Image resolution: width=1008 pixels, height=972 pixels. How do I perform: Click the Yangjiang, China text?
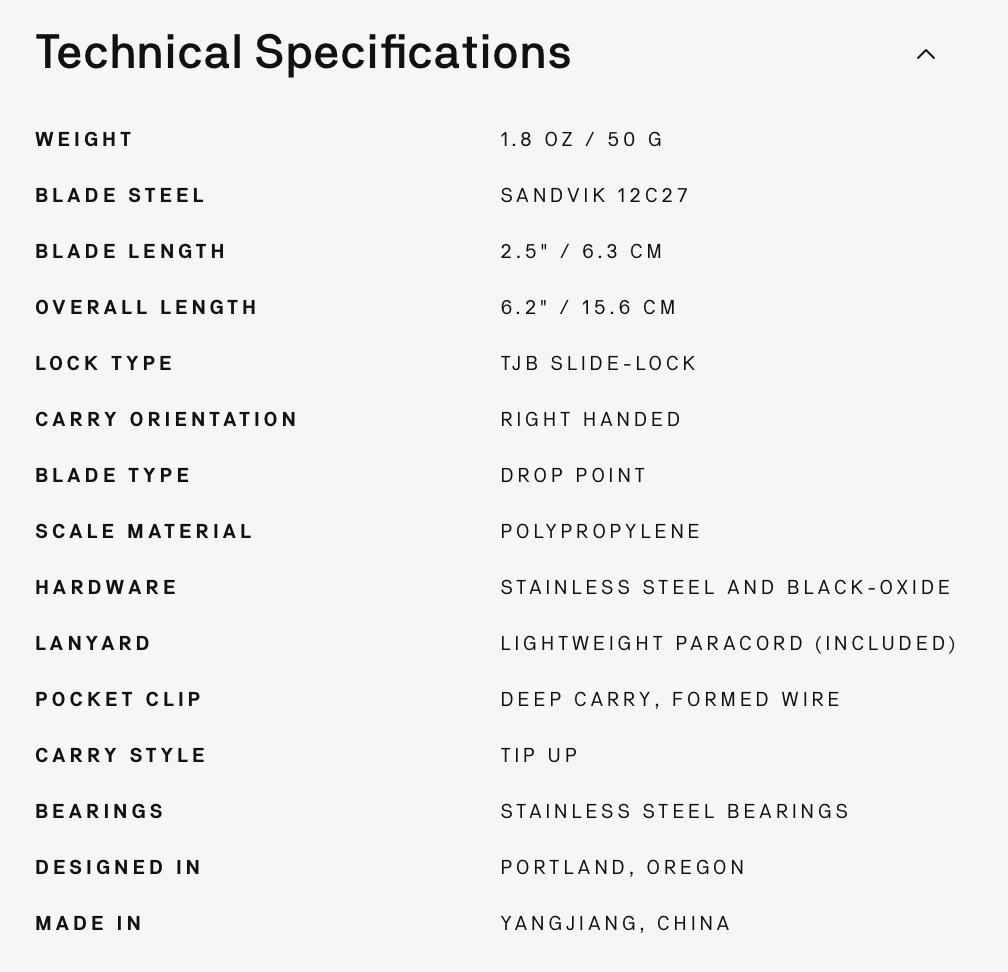click(616, 924)
